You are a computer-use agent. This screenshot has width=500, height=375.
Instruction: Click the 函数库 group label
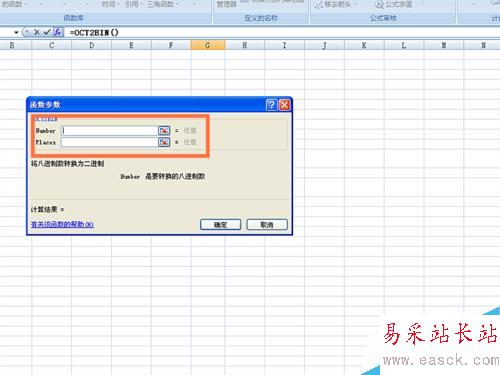pyautogui.click(x=74, y=18)
